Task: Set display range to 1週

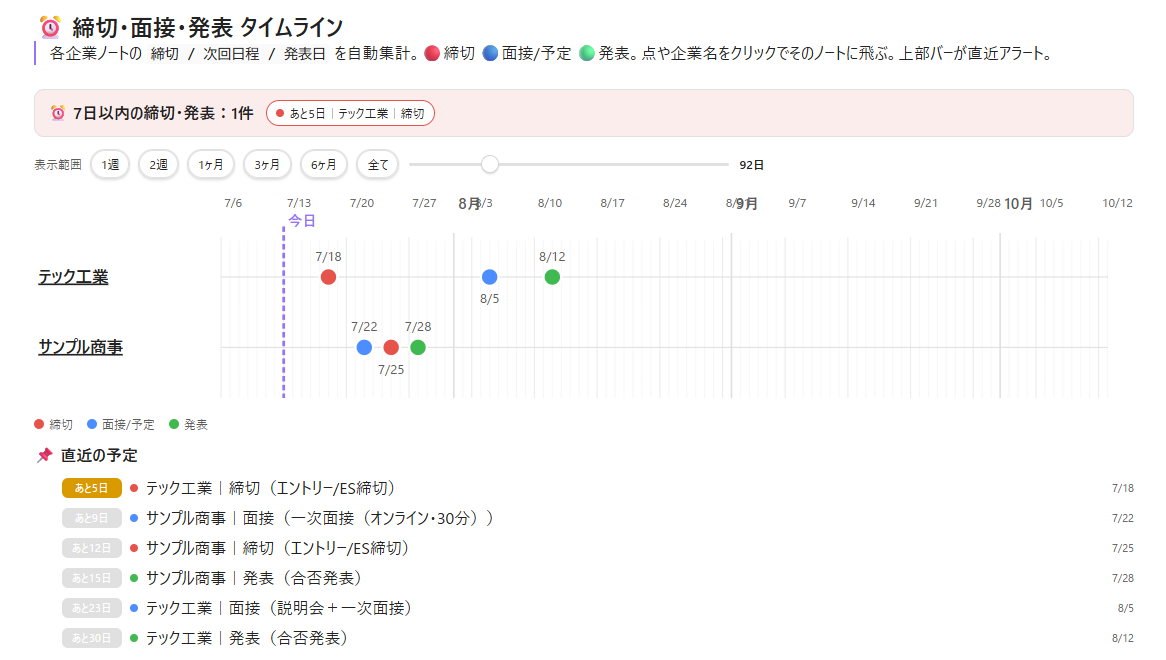Action: tap(110, 164)
